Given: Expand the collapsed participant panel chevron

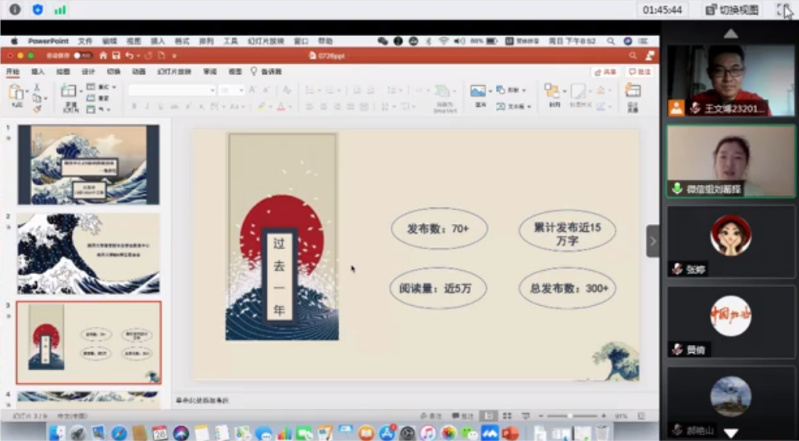Looking at the screenshot, I should (653, 241).
